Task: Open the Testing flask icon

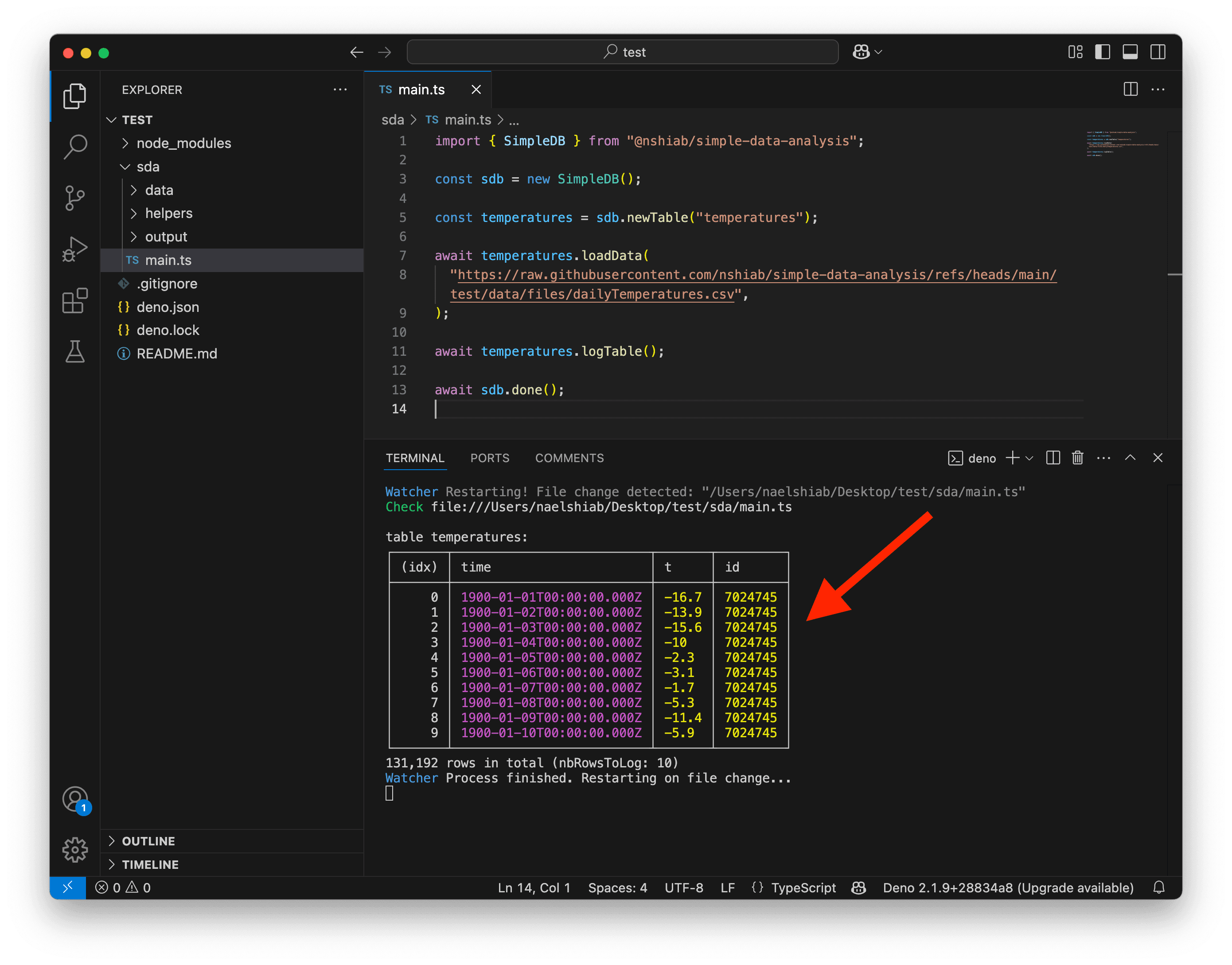Action: (74, 351)
